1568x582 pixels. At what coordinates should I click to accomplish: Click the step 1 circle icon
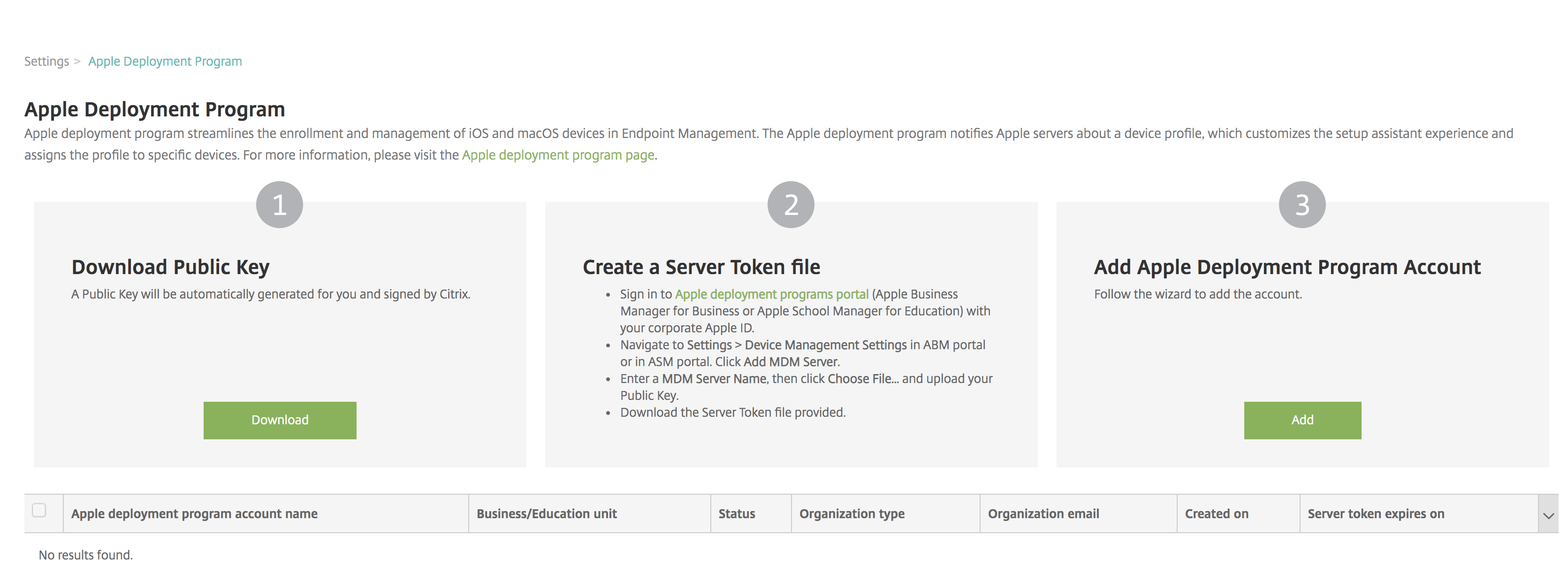(x=279, y=205)
